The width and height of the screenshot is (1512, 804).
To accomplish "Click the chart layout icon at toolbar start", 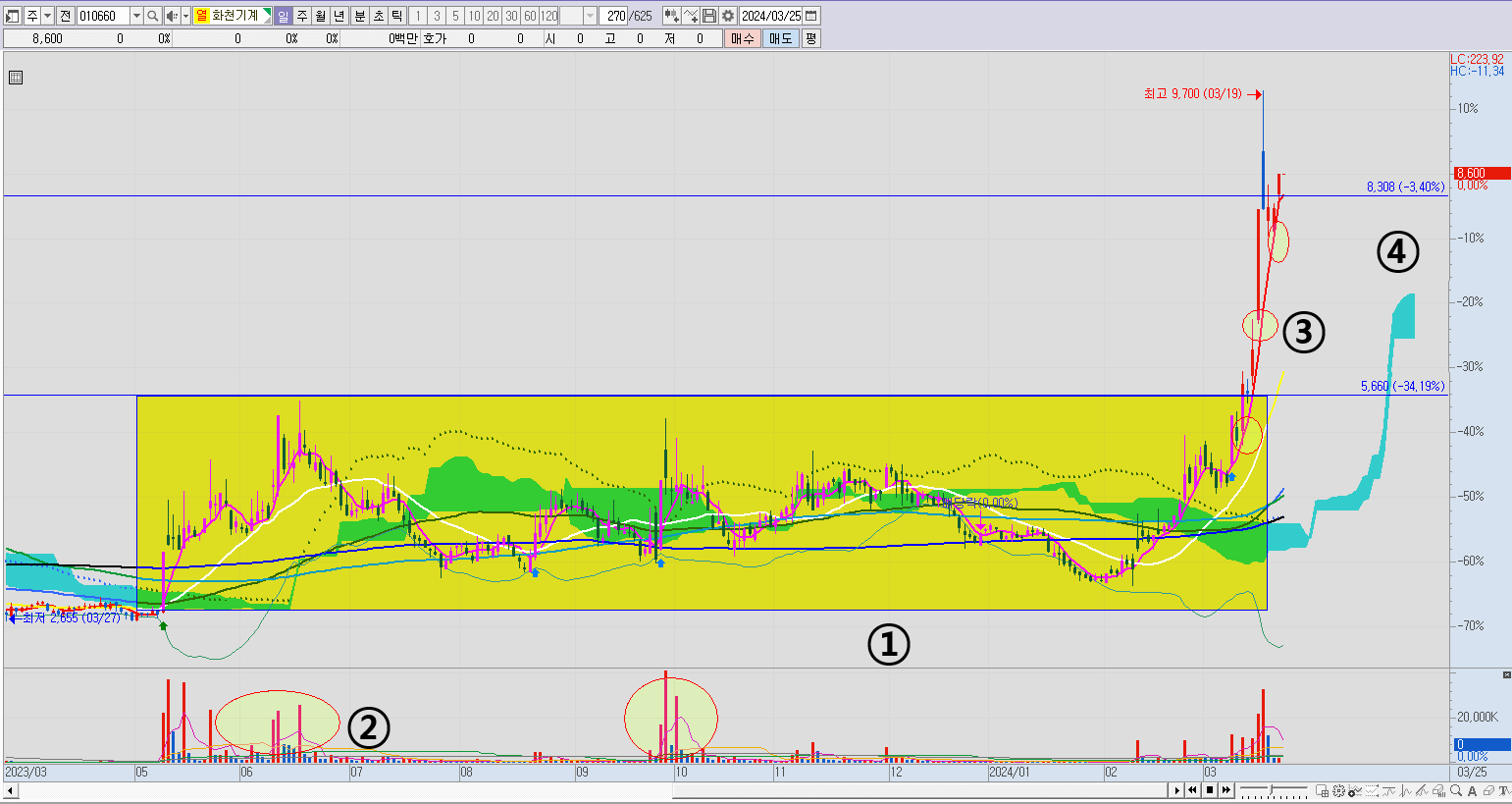I will pyautogui.click(x=13, y=16).
